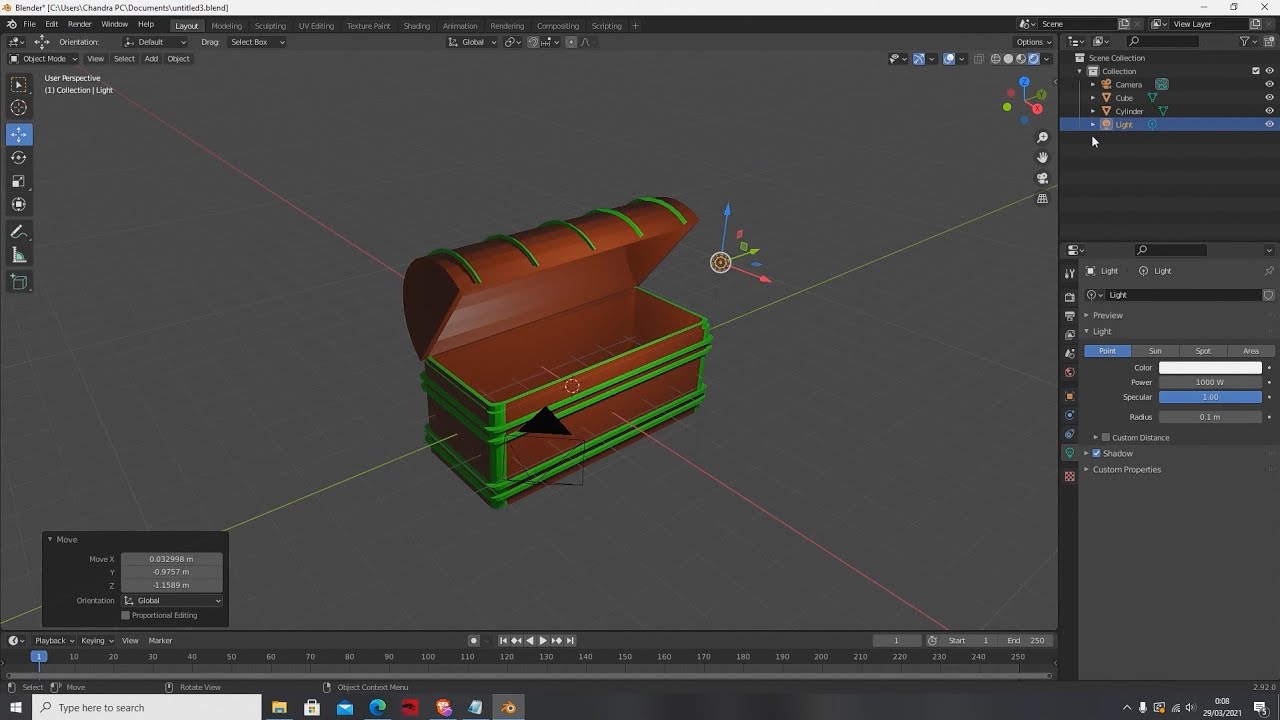
Task: Select the Annotate tool
Action: (19, 232)
